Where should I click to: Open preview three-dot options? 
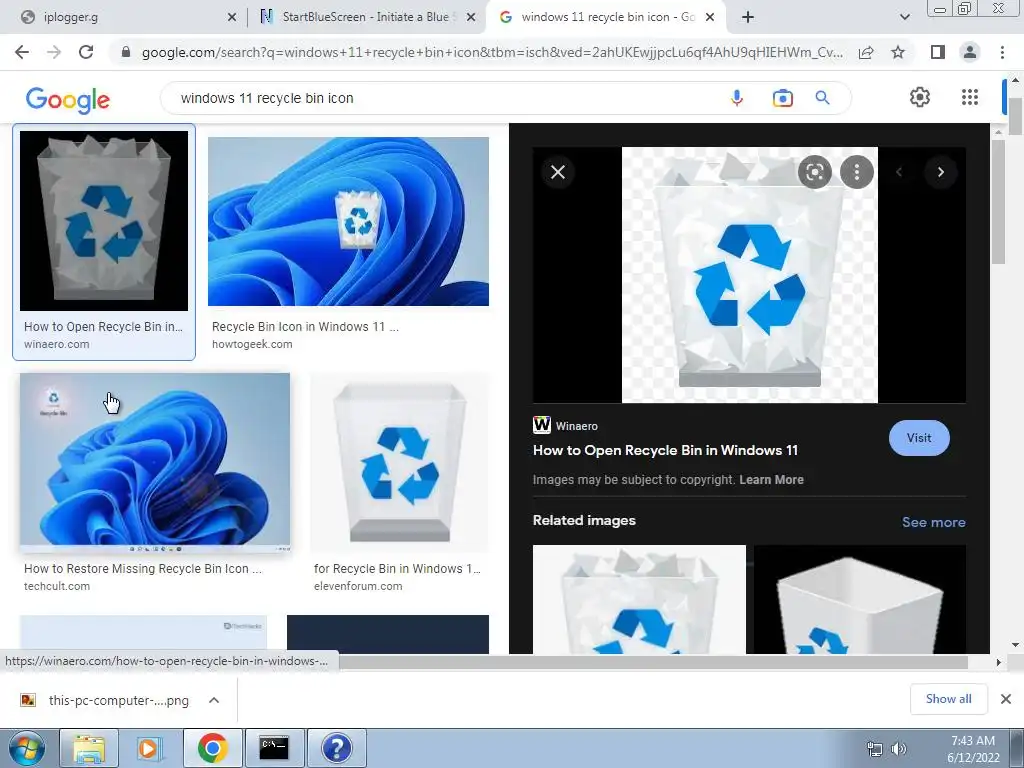pyautogui.click(x=857, y=172)
